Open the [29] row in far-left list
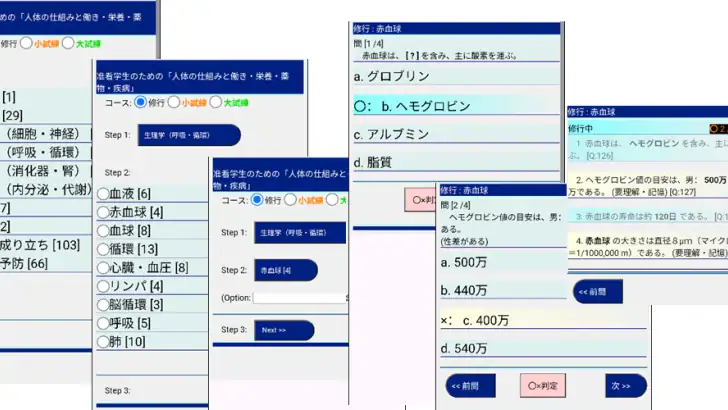This screenshot has width=728, height=410. (x=46, y=116)
